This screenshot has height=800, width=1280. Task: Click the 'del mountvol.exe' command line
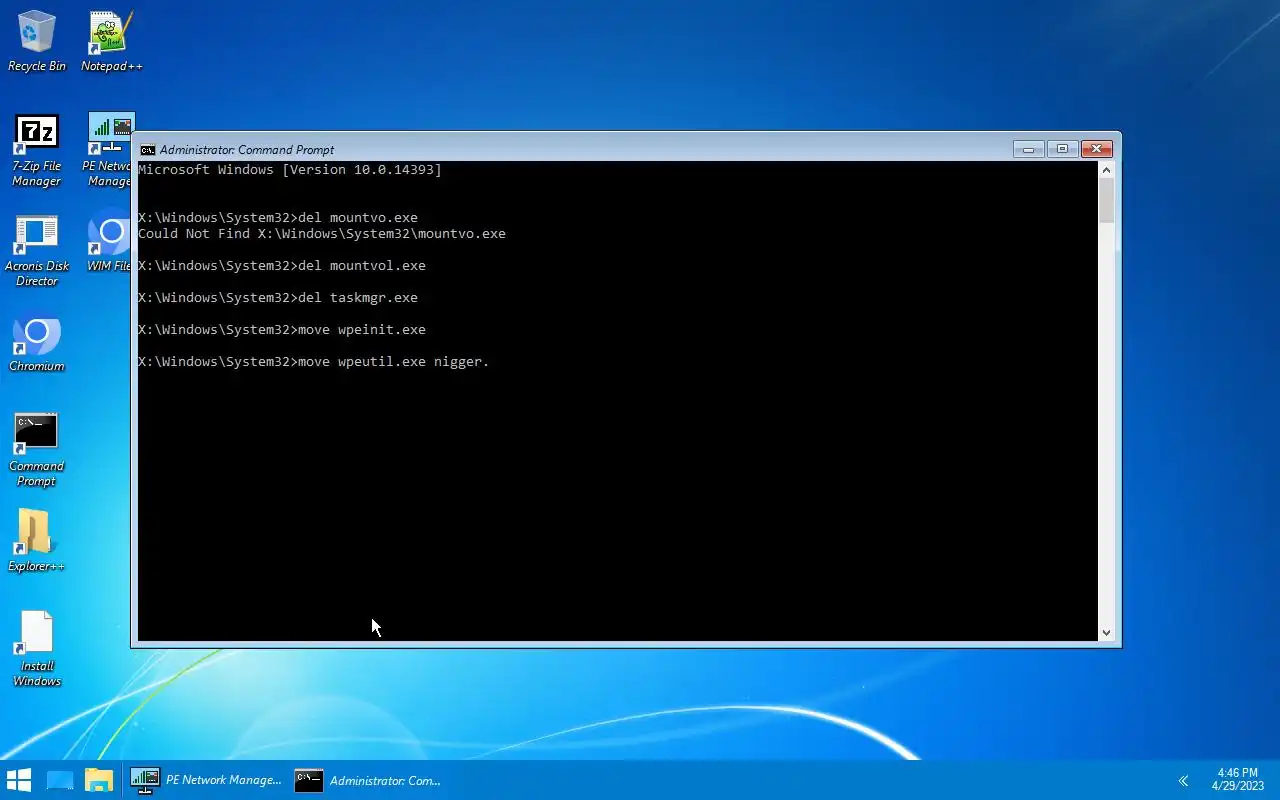282,266
